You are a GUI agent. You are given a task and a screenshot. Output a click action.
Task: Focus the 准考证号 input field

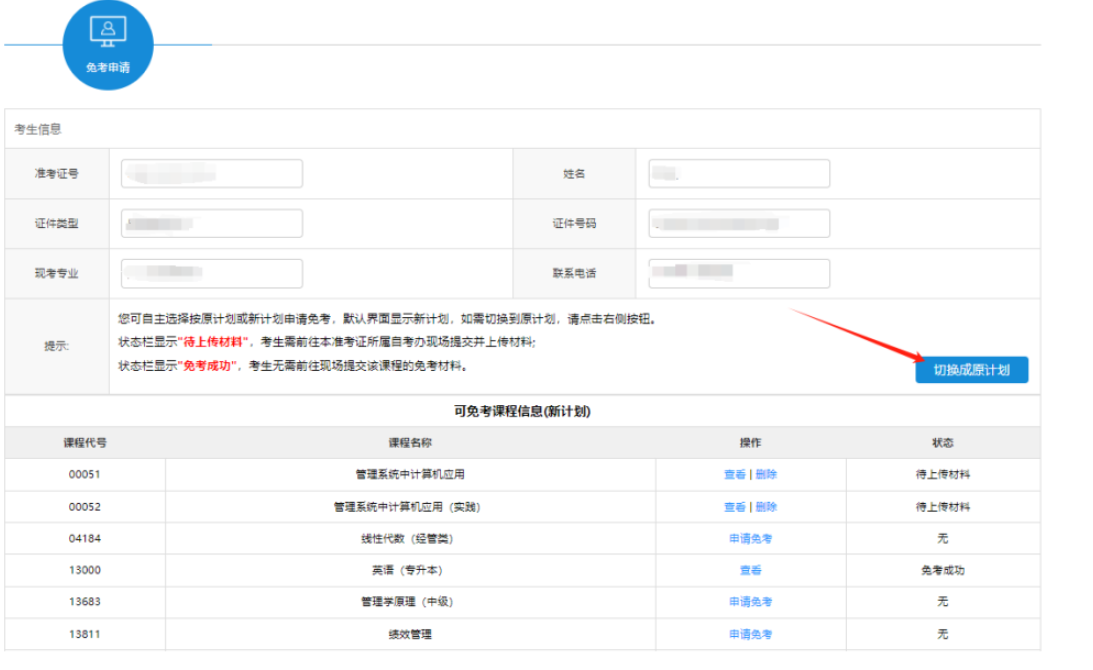[x=212, y=174]
